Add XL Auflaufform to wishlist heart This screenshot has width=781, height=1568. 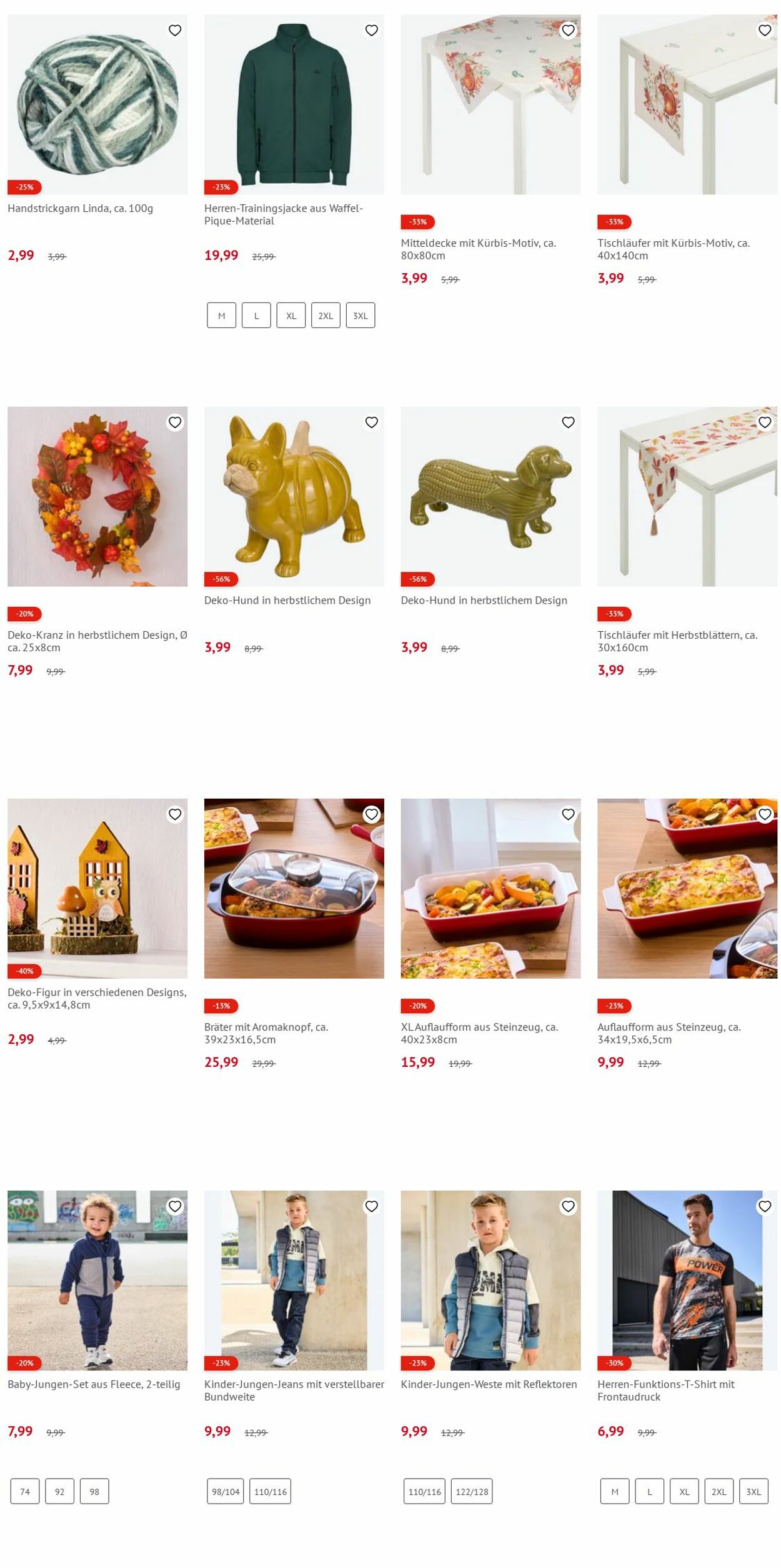coord(568,814)
